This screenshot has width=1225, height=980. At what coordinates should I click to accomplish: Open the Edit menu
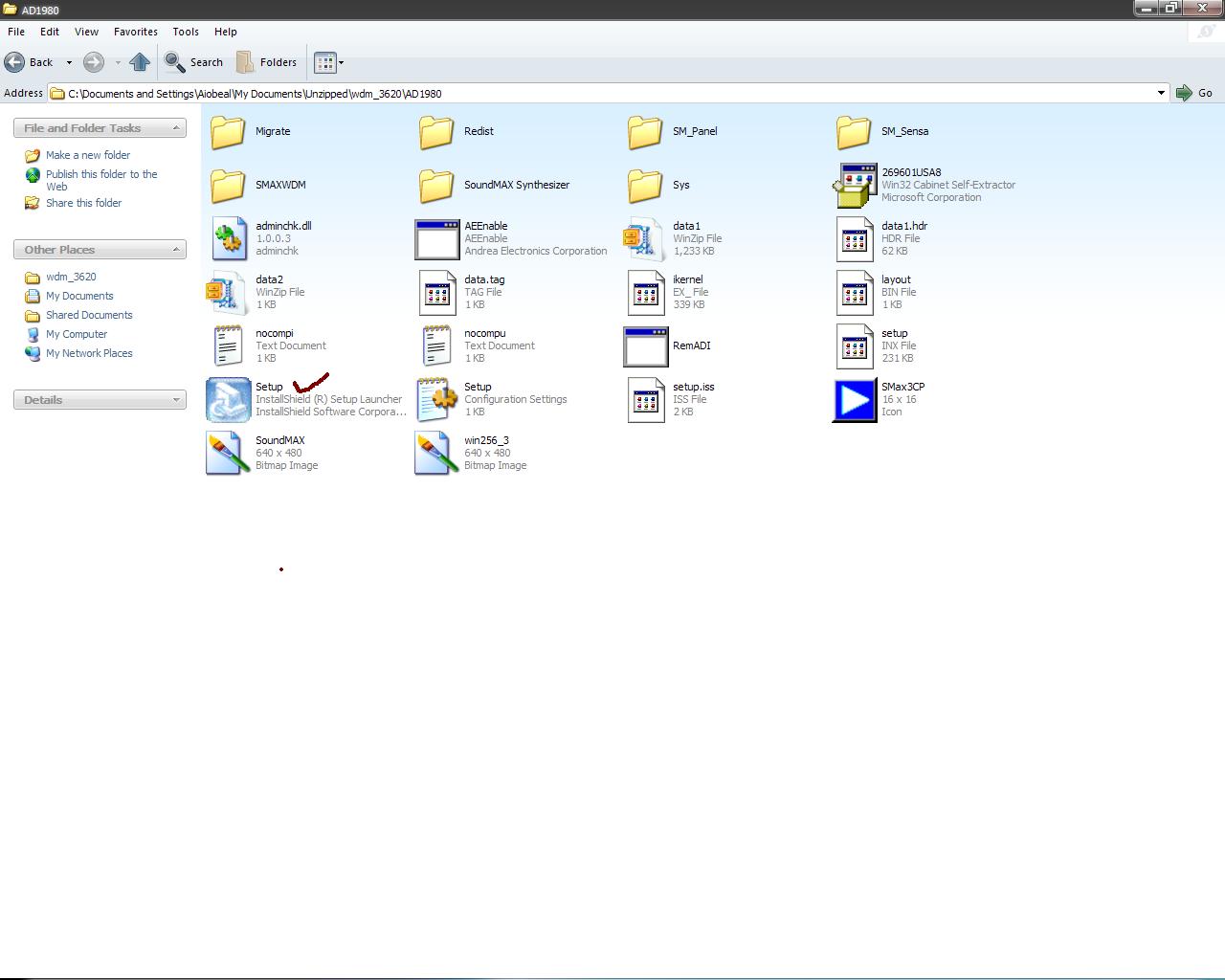tap(49, 32)
